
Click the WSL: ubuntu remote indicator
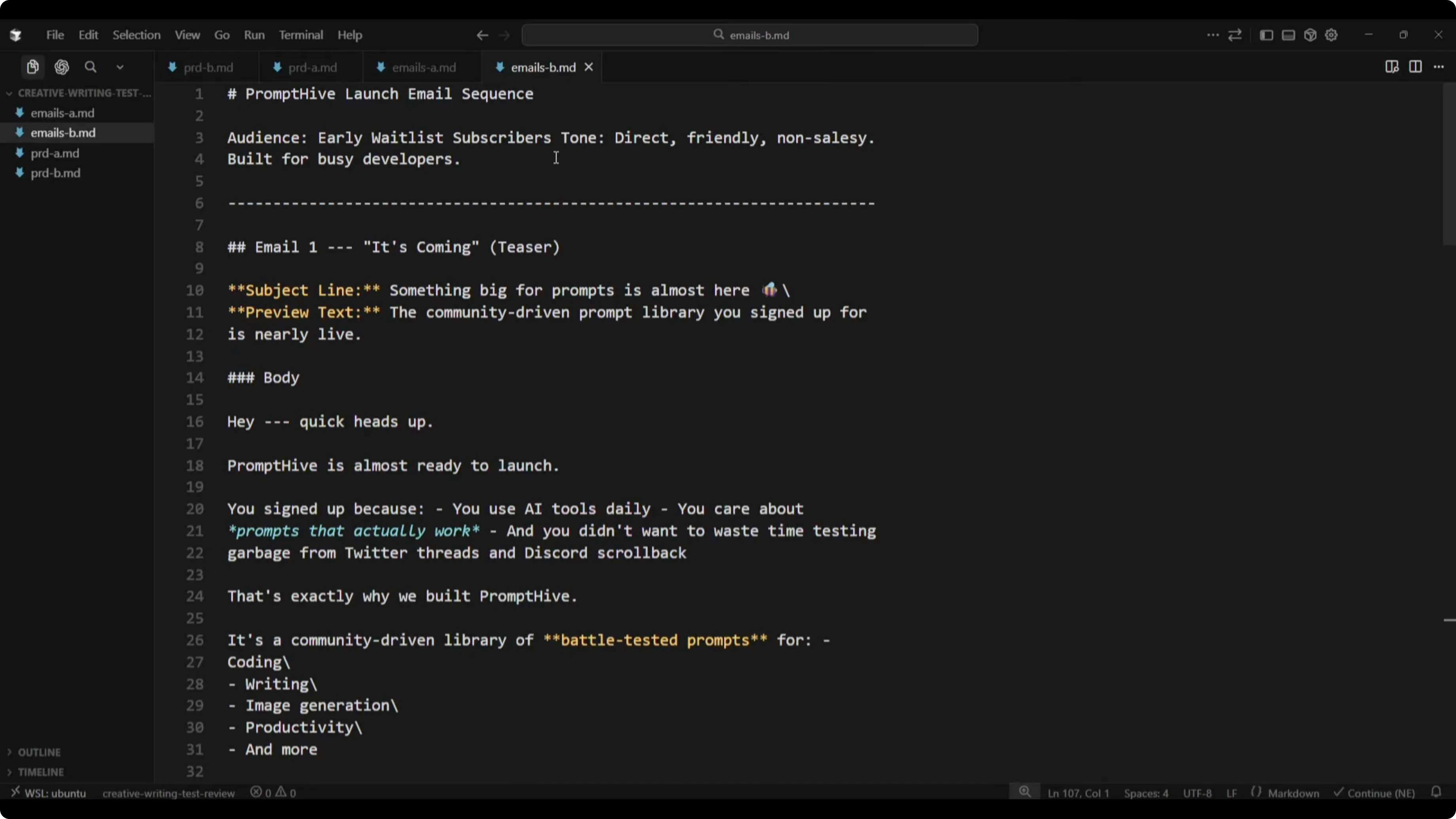(49, 793)
